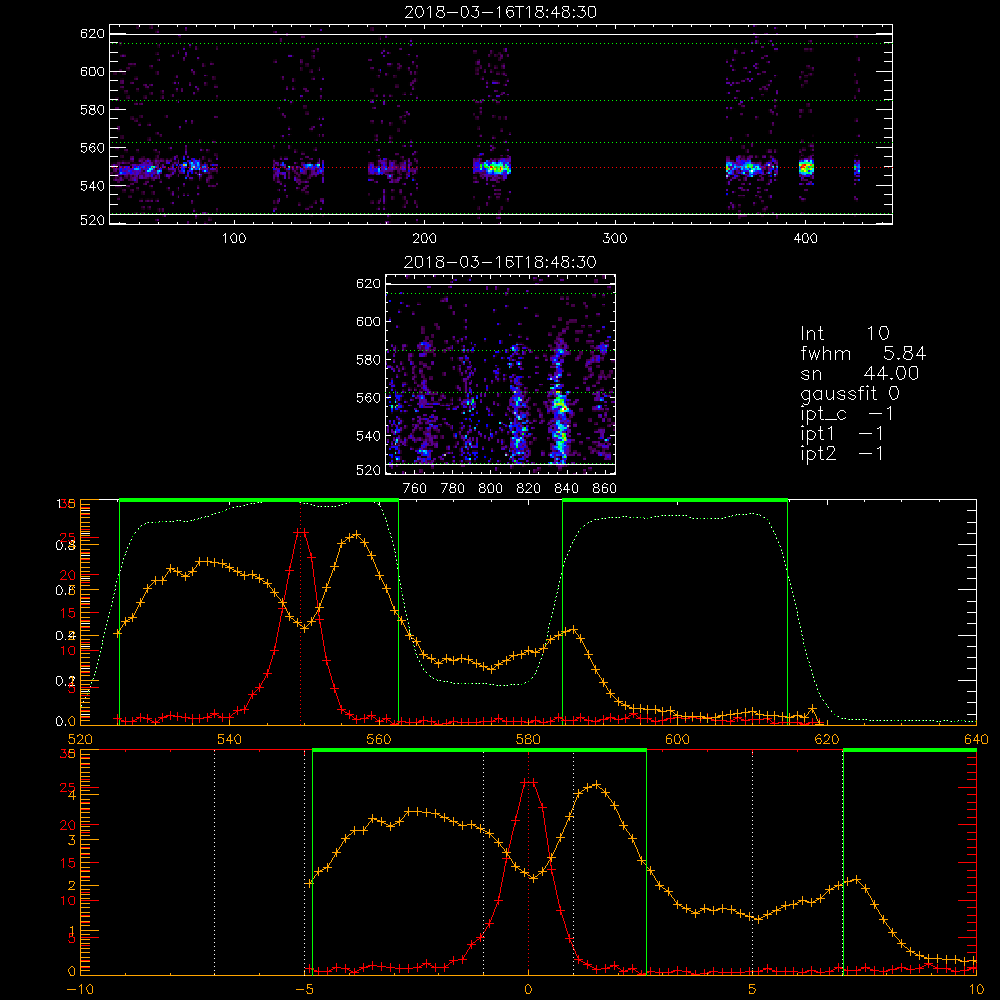
Task: Click the orange curve bump near 586 in the profile plot
Action: (x=573, y=629)
